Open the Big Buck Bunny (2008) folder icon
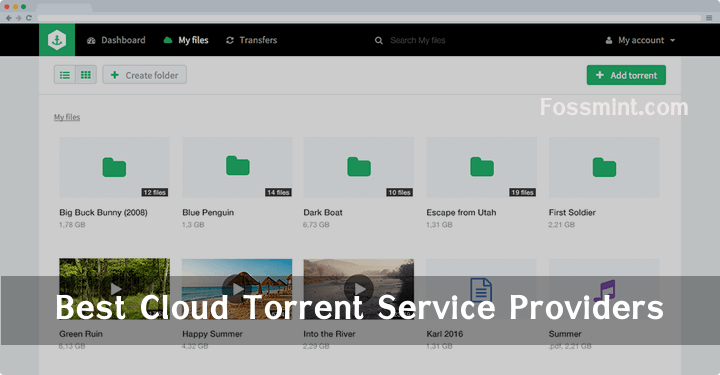The image size is (720, 375). pyautogui.click(x=114, y=167)
